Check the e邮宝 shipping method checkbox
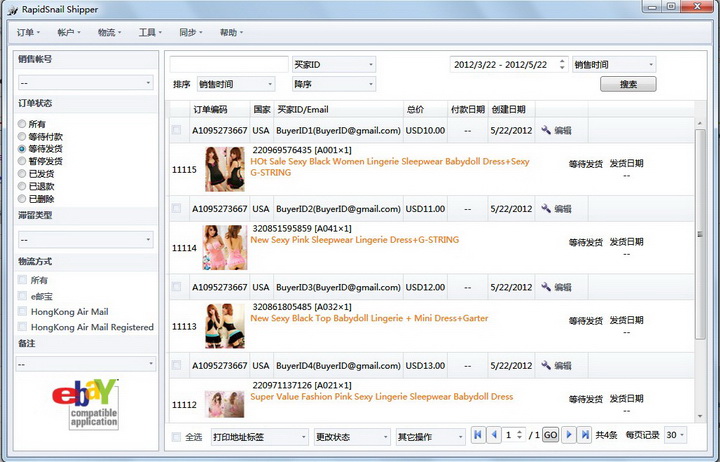Image resolution: width=720 pixels, height=462 pixels. click(x=22, y=295)
